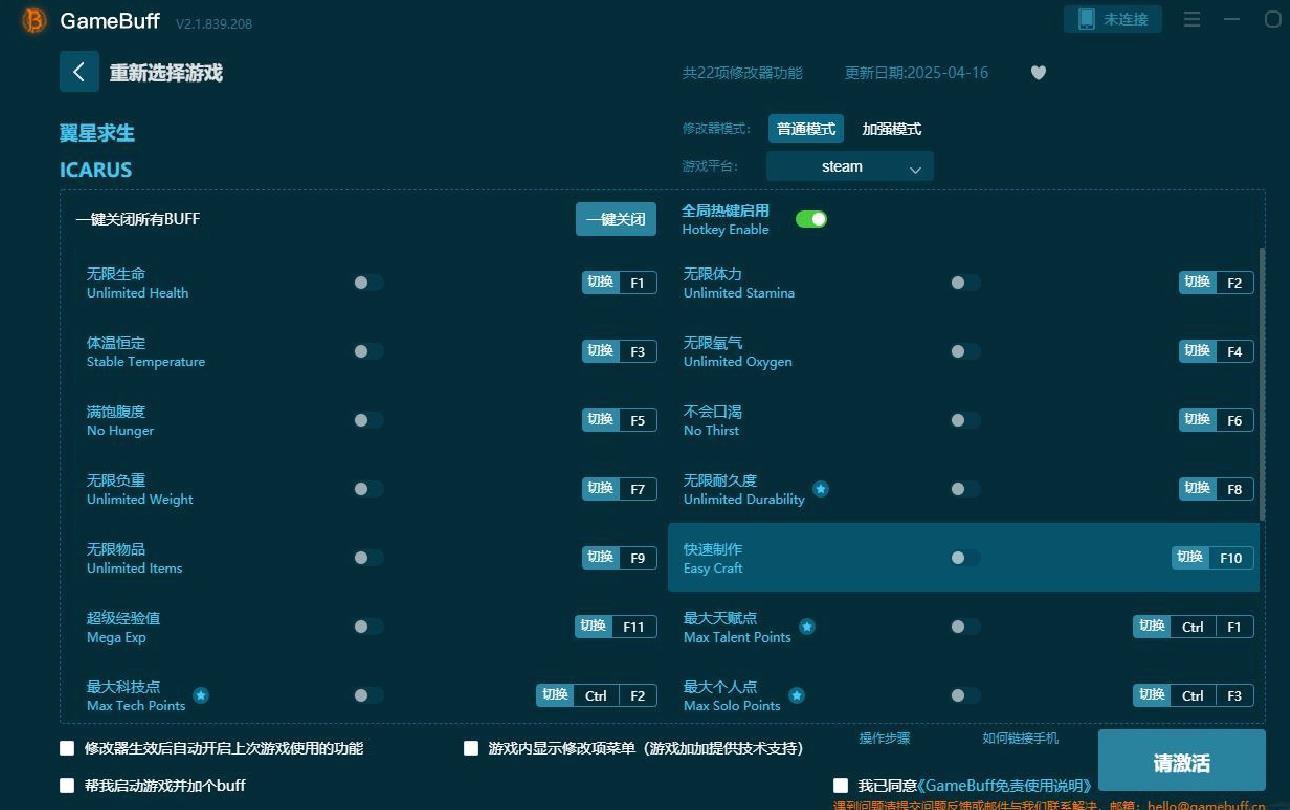The height and width of the screenshot is (810, 1290).
Task: Check show in-game cheat menu checkbox
Action: (x=471, y=748)
